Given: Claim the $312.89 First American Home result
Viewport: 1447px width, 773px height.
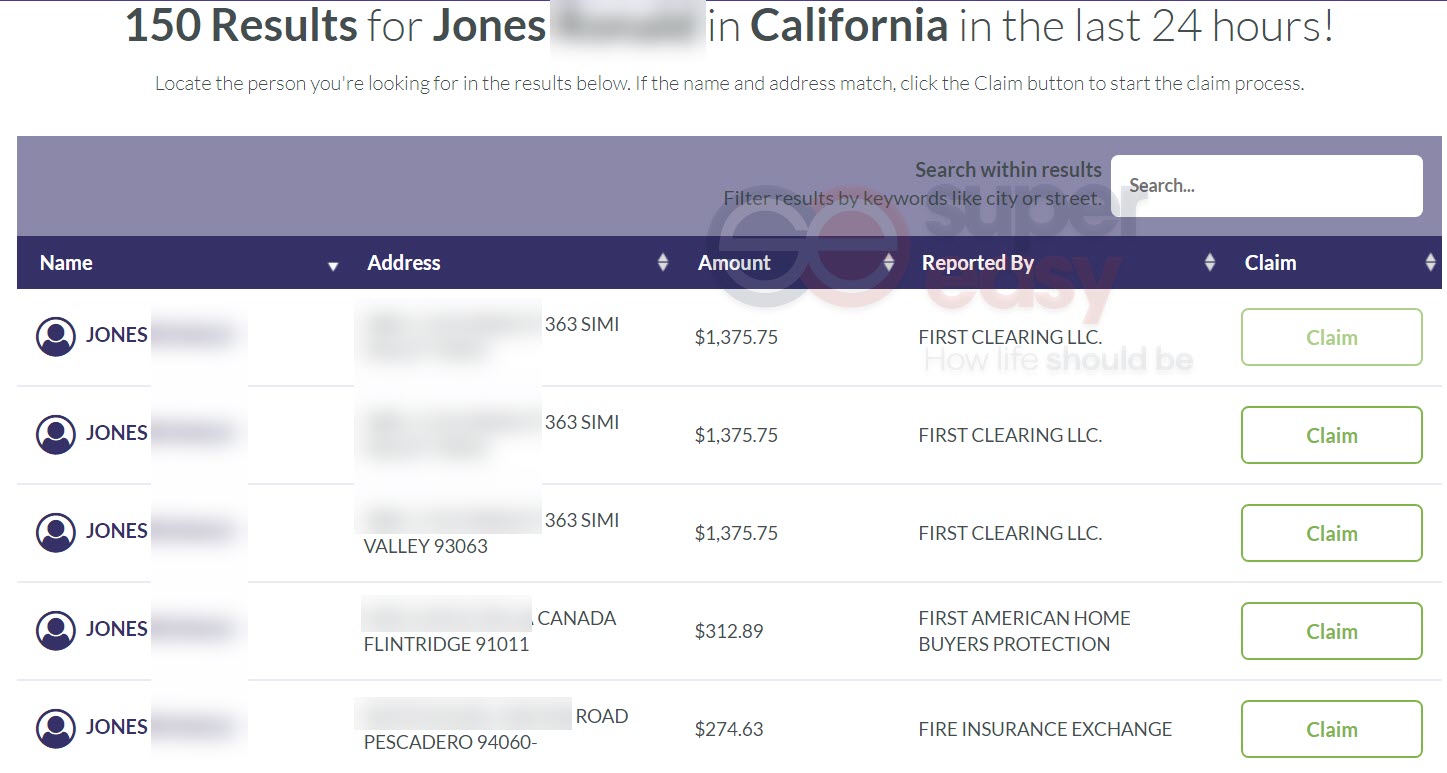Looking at the screenshot, I should [x=1332, y=631].
